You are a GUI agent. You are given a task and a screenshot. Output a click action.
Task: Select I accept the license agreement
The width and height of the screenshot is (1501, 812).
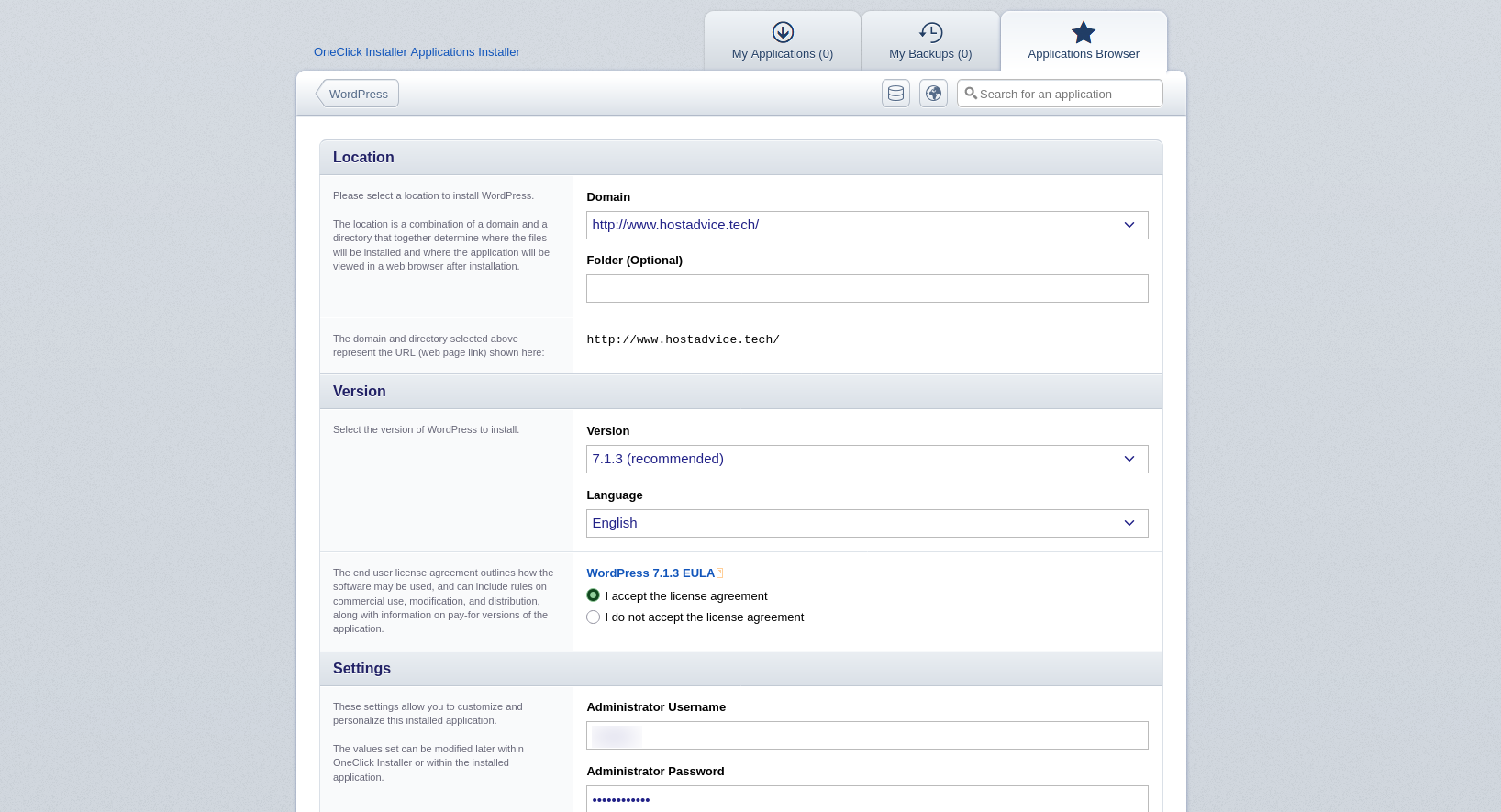pyautogui.click(x=593, y=595)
